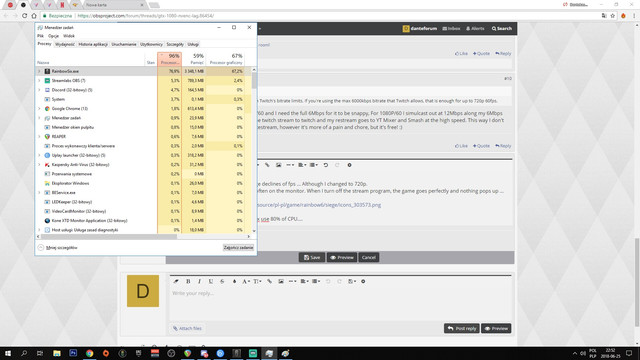Image resolution: width=640 pixels, height=360 pixels.
Task: Open forum Search
Action: coord(502,29)
